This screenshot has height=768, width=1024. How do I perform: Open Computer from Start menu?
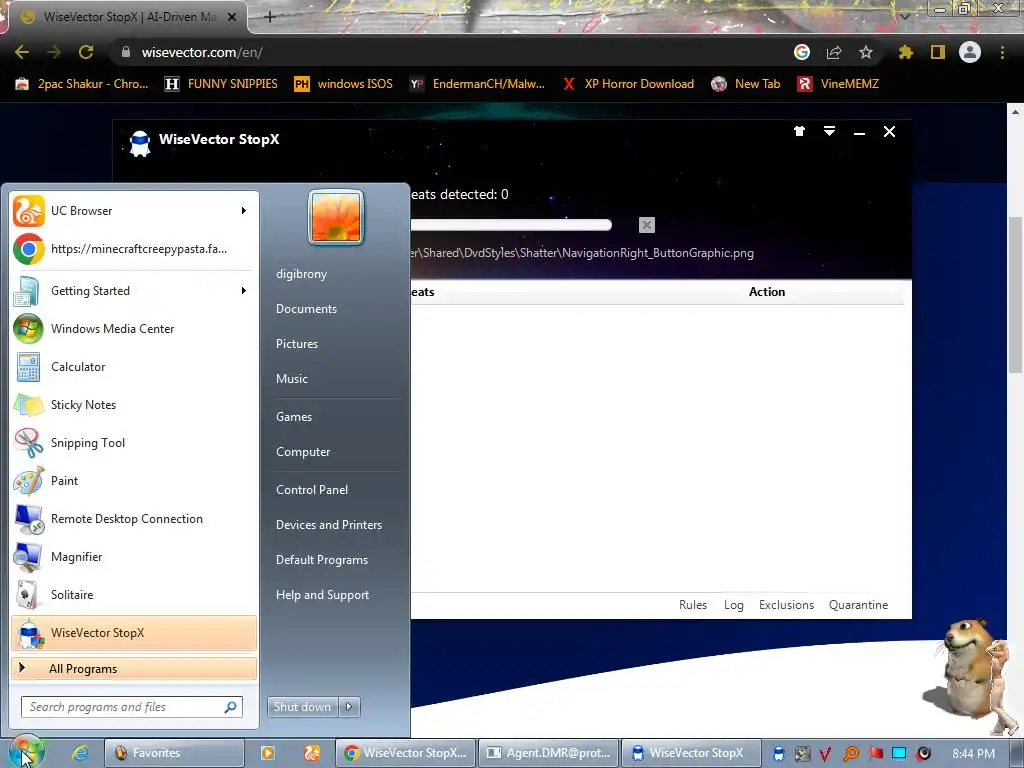[x=303, y=452]
